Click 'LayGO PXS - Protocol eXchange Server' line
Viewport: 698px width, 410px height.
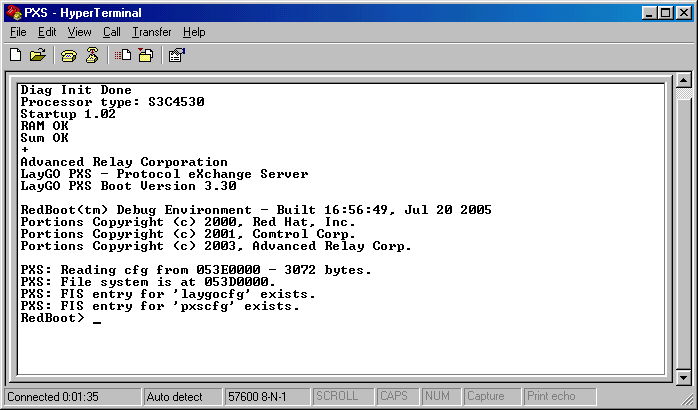coord(164,174)
